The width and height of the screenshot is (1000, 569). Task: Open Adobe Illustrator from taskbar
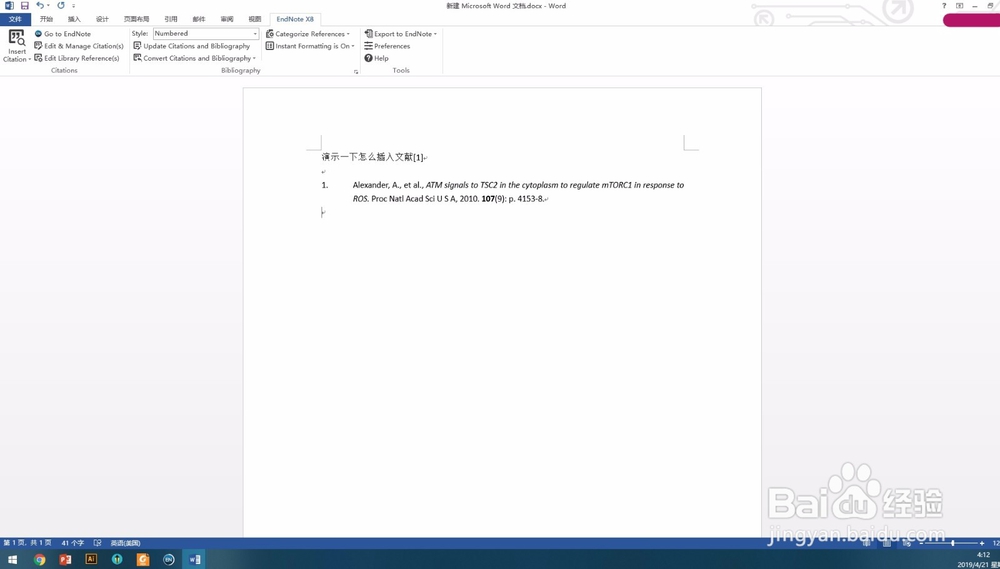point(91,559)
